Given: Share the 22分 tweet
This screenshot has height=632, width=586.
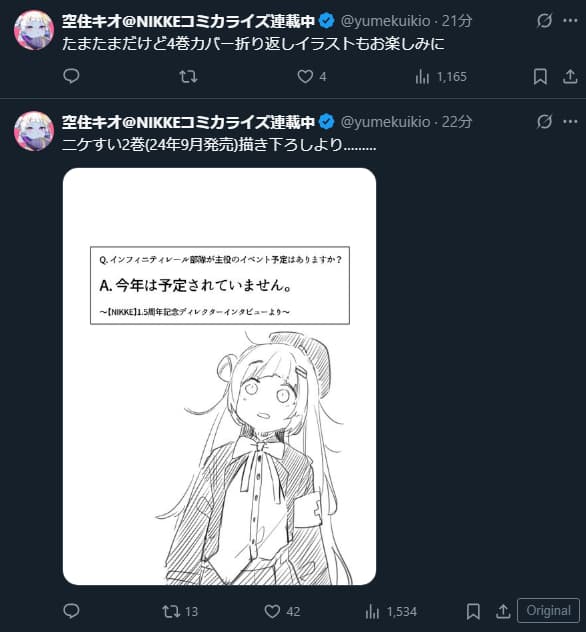Looking at the screenshot, I should (x=503, y=611).
